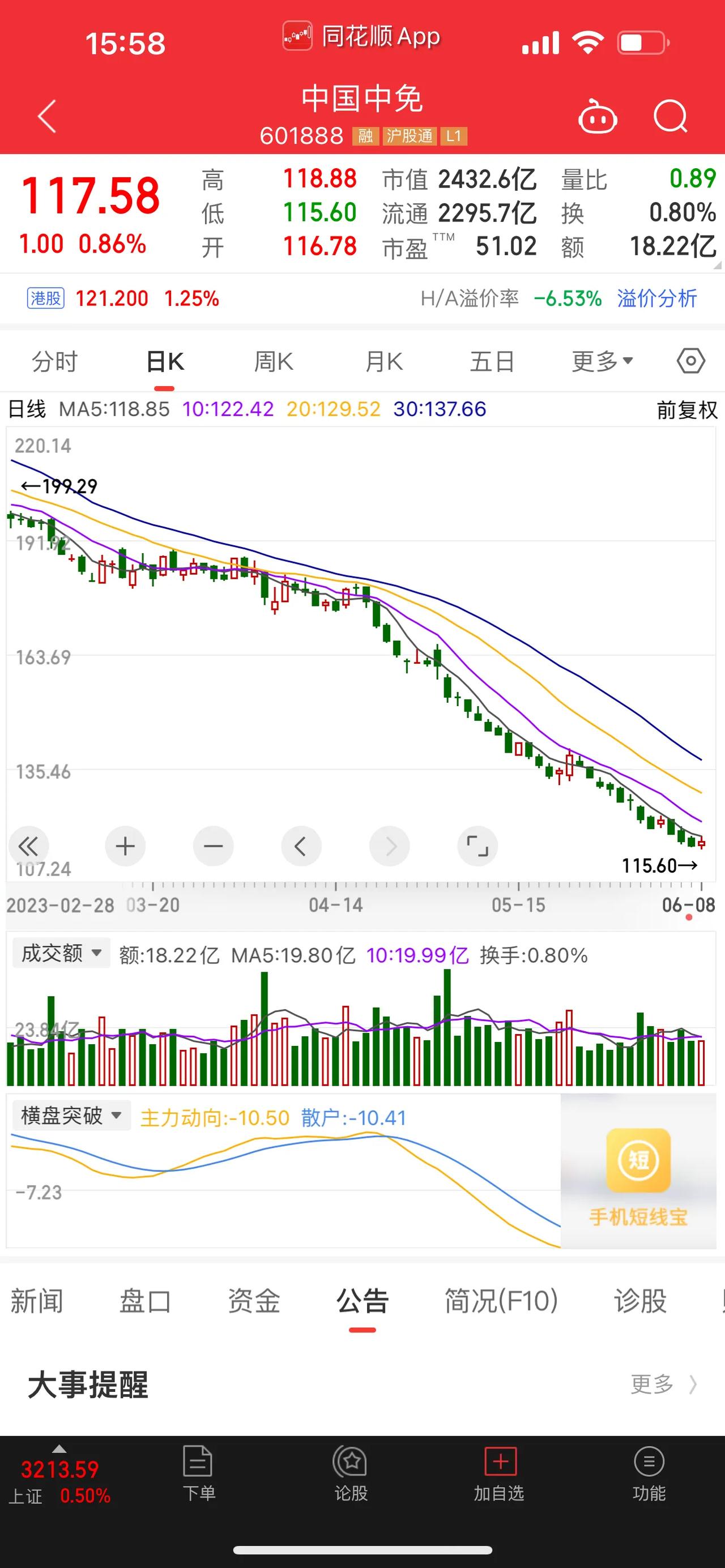Open the 新闻 tab
The height and width of the screenshot is (1568, 725).
(36, 1301)
